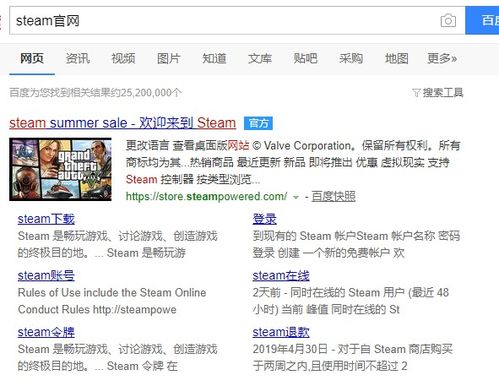Open the steam退款 sublink
The image size is (499, 386).
coord(281,332)
